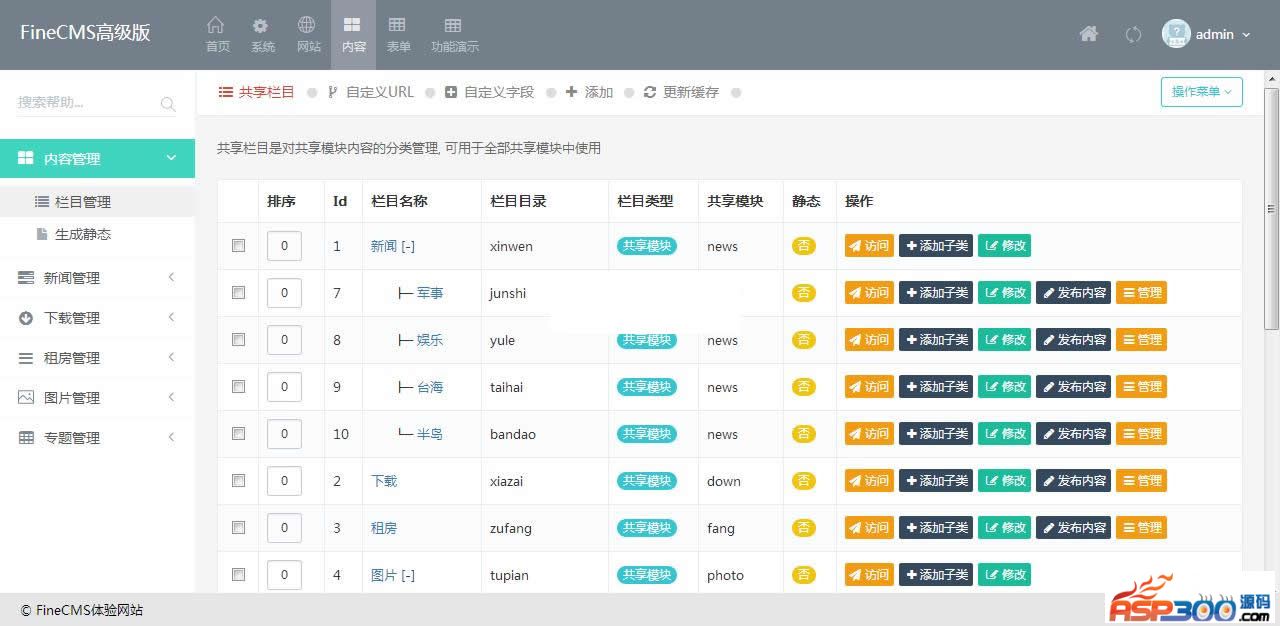Open the 系统 gear icon in top navigation
The width and height of the screenshot is (1280, 626).
click(262, 26)
